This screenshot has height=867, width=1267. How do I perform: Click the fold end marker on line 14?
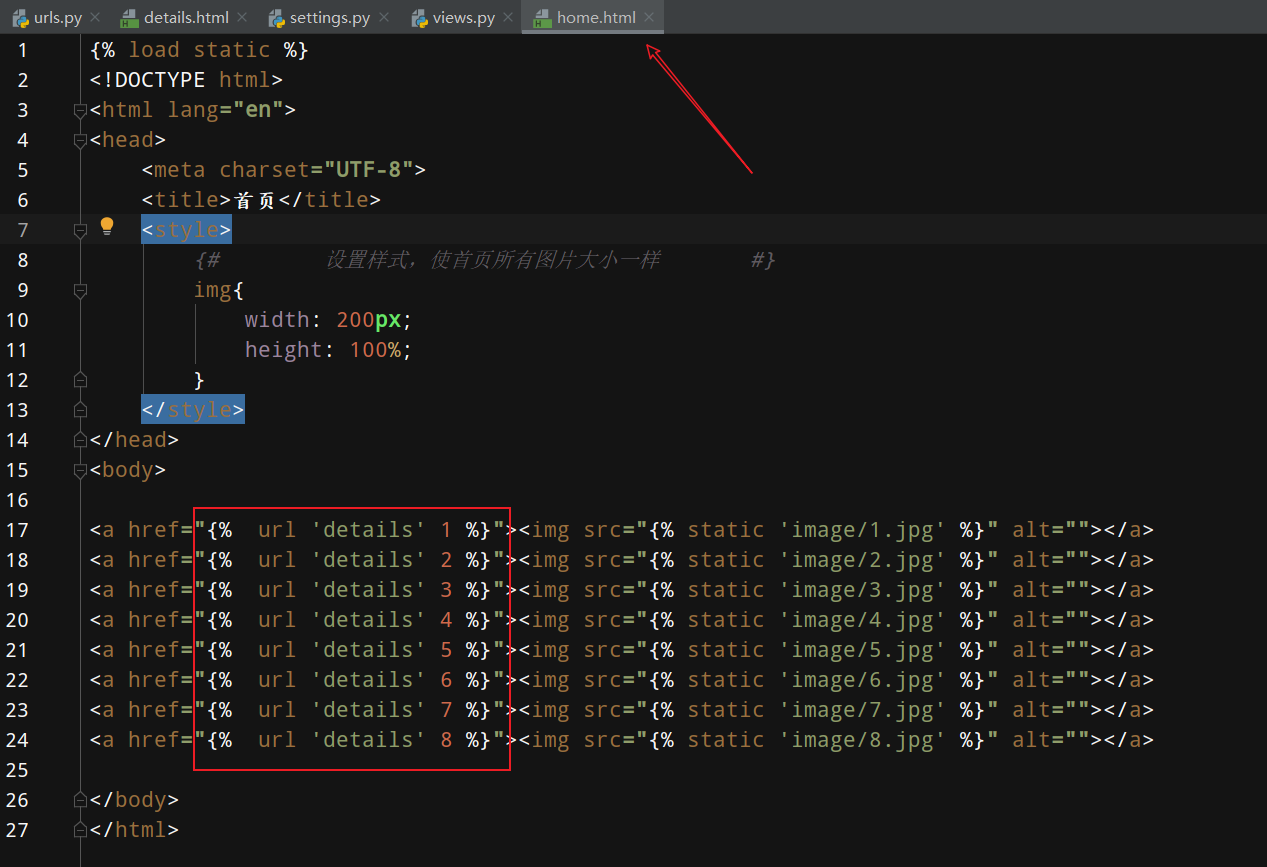(x=81, y=440)
